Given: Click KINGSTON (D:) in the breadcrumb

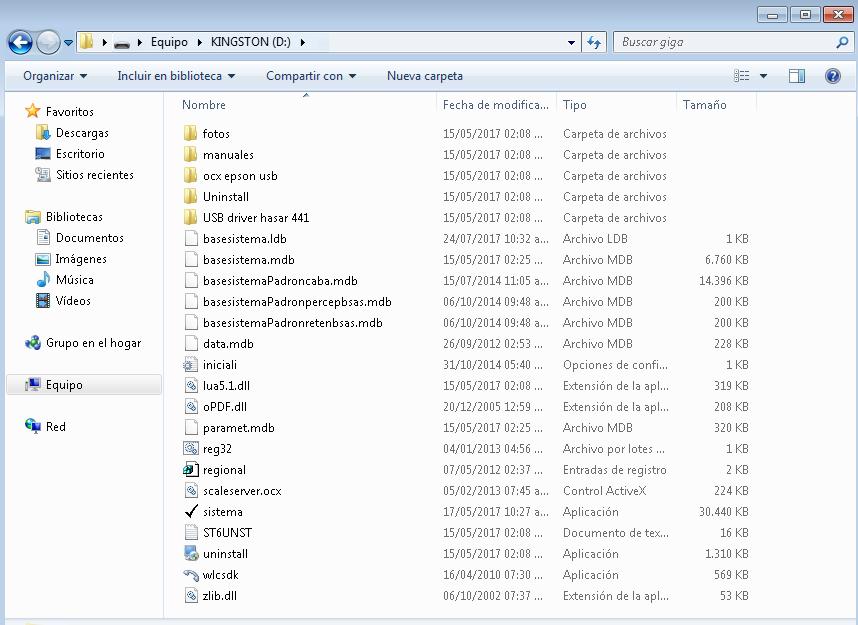Looking at the screenshot, I should coord(251,42).
